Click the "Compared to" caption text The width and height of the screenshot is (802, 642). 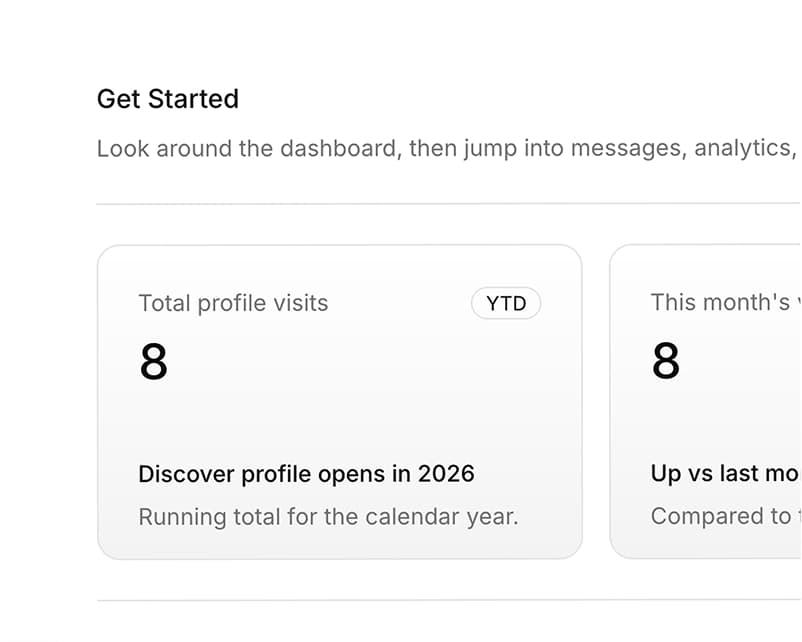pos(720,516)
